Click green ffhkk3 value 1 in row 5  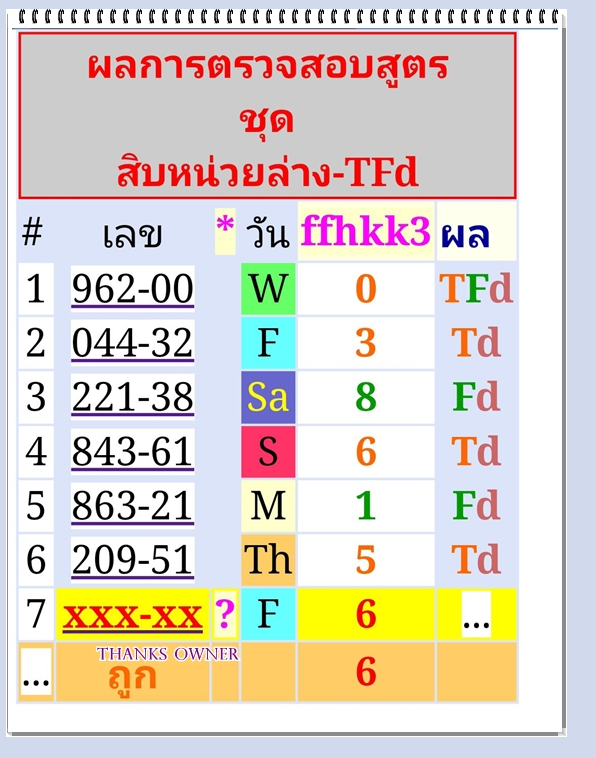coord(366,506)
